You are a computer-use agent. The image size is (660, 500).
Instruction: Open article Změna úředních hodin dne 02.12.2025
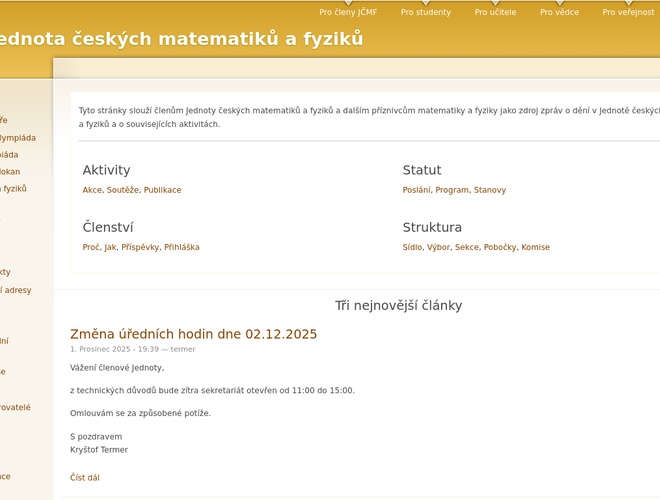pyautogui.click(x=193, y=334)
